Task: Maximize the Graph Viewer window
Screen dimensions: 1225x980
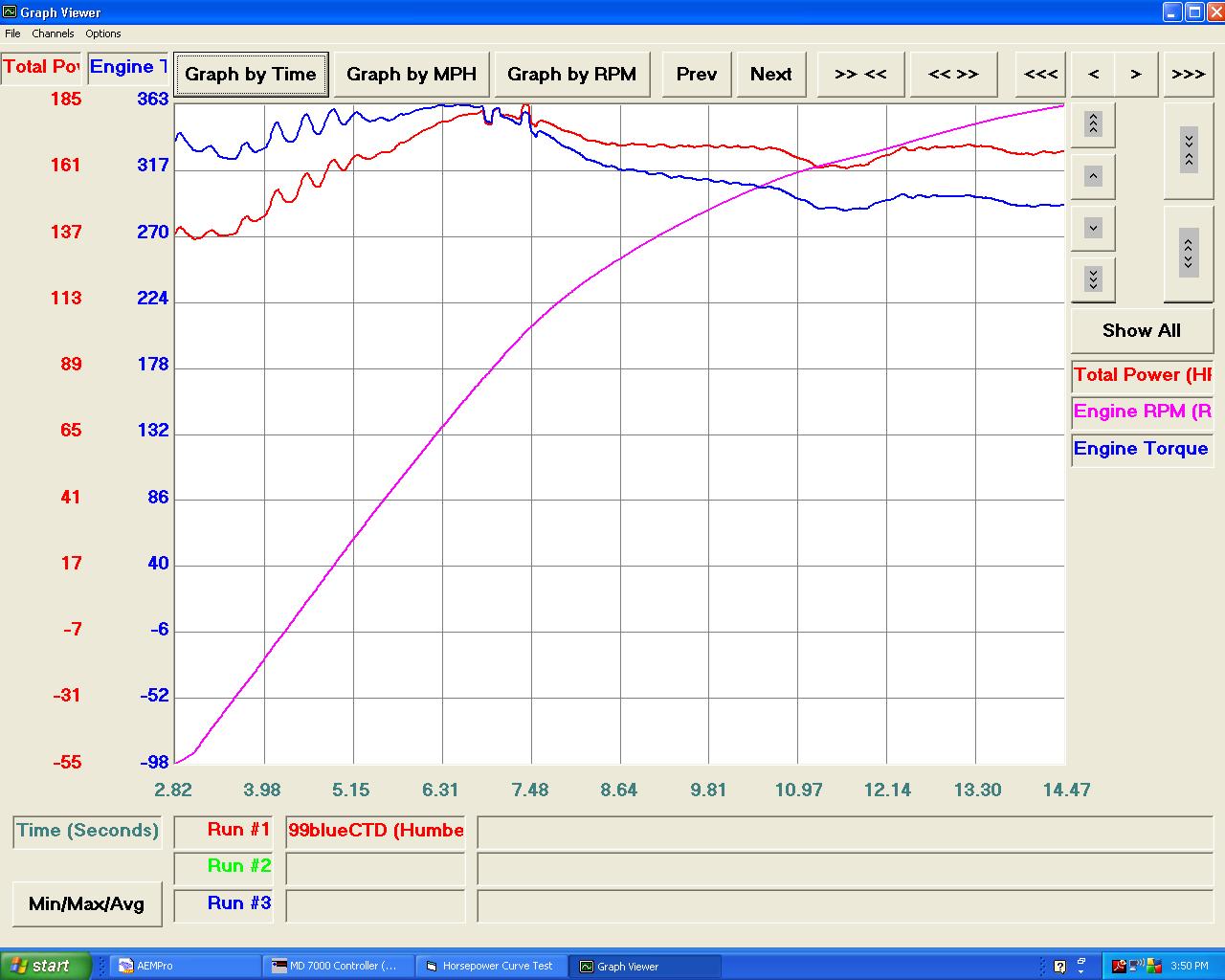Action: click(x=1194, y=12)
